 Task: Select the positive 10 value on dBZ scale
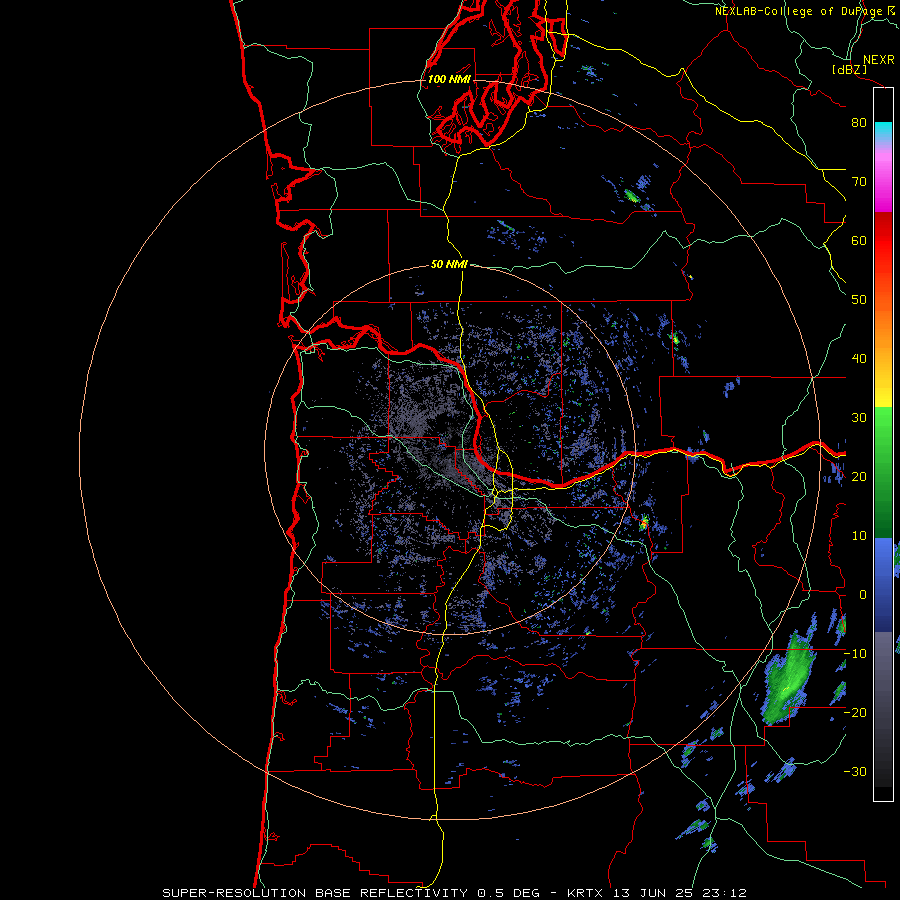point(859,536)
